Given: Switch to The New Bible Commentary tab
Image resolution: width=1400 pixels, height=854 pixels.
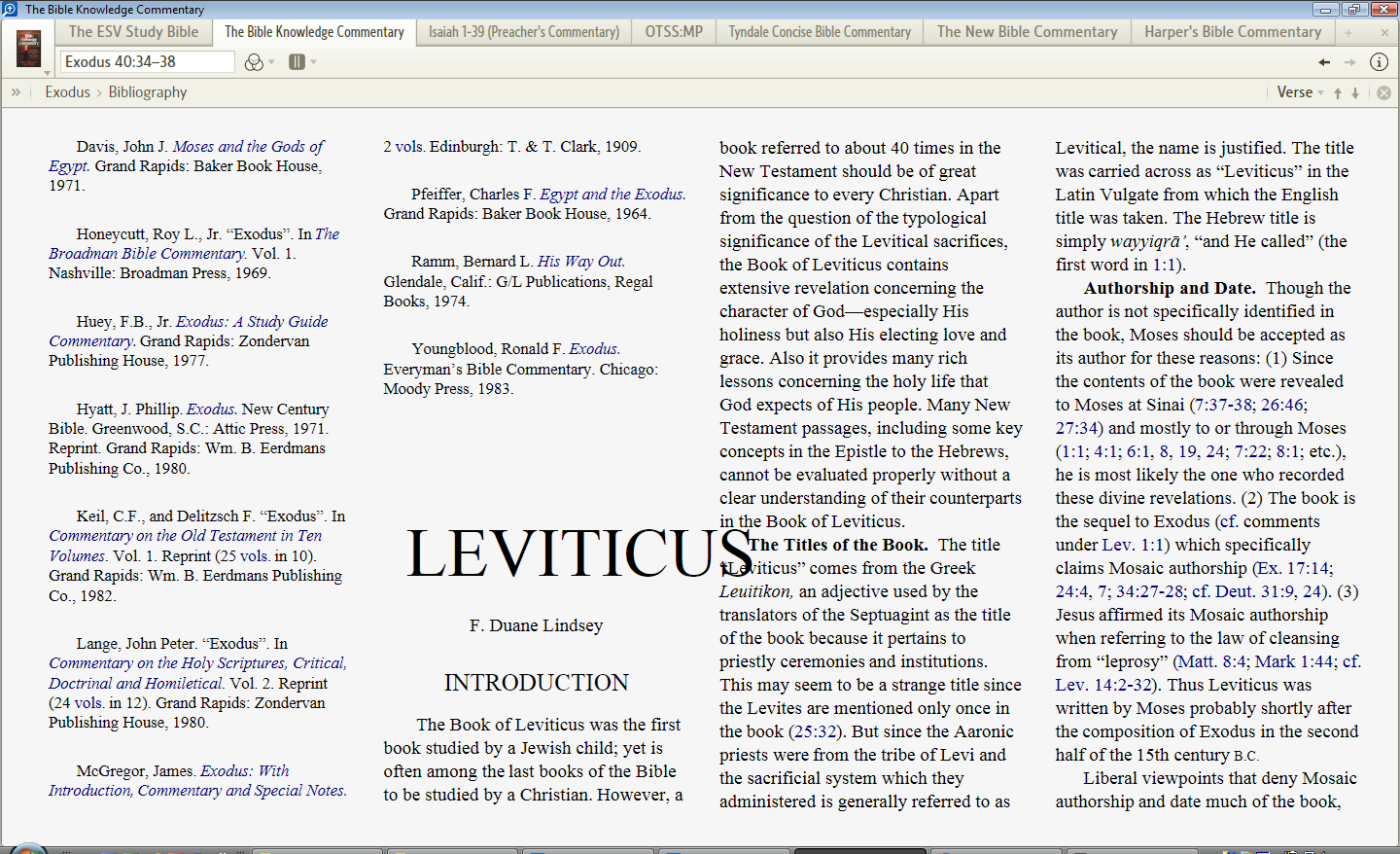Looking at the screenshot, I should point(1028,32).
